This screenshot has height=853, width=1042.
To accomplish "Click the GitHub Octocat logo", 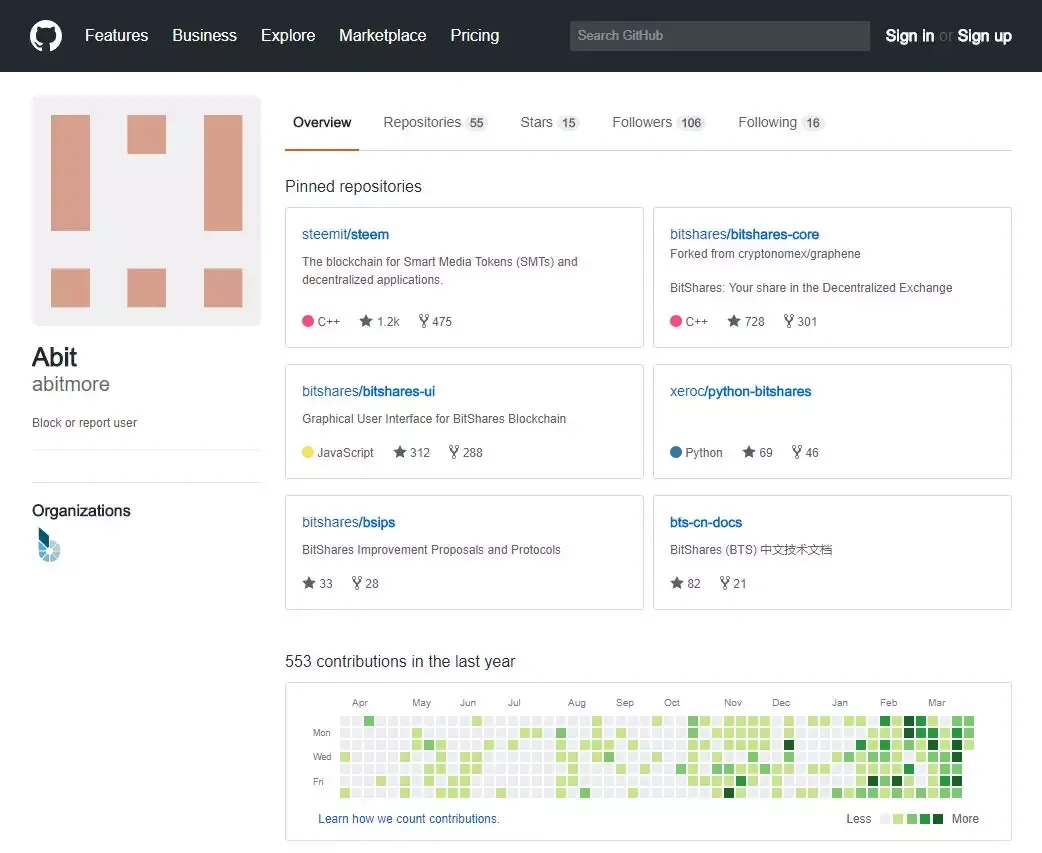I will pyautogui.click(x=46, y=36).
